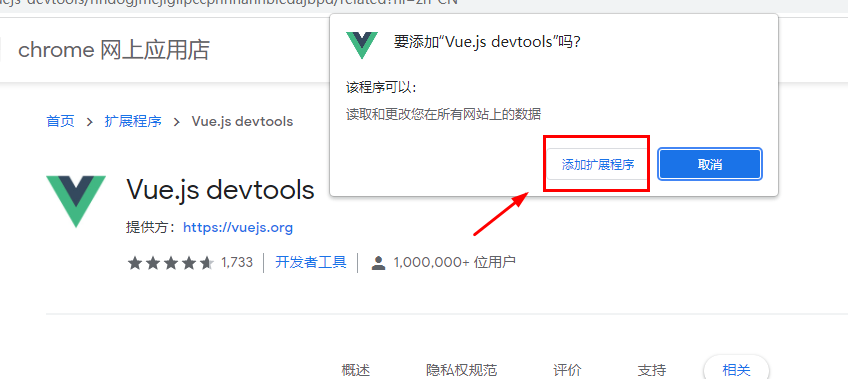
Task: Open the https://vuejs.org provider link
Action: [x=238, y=228]
